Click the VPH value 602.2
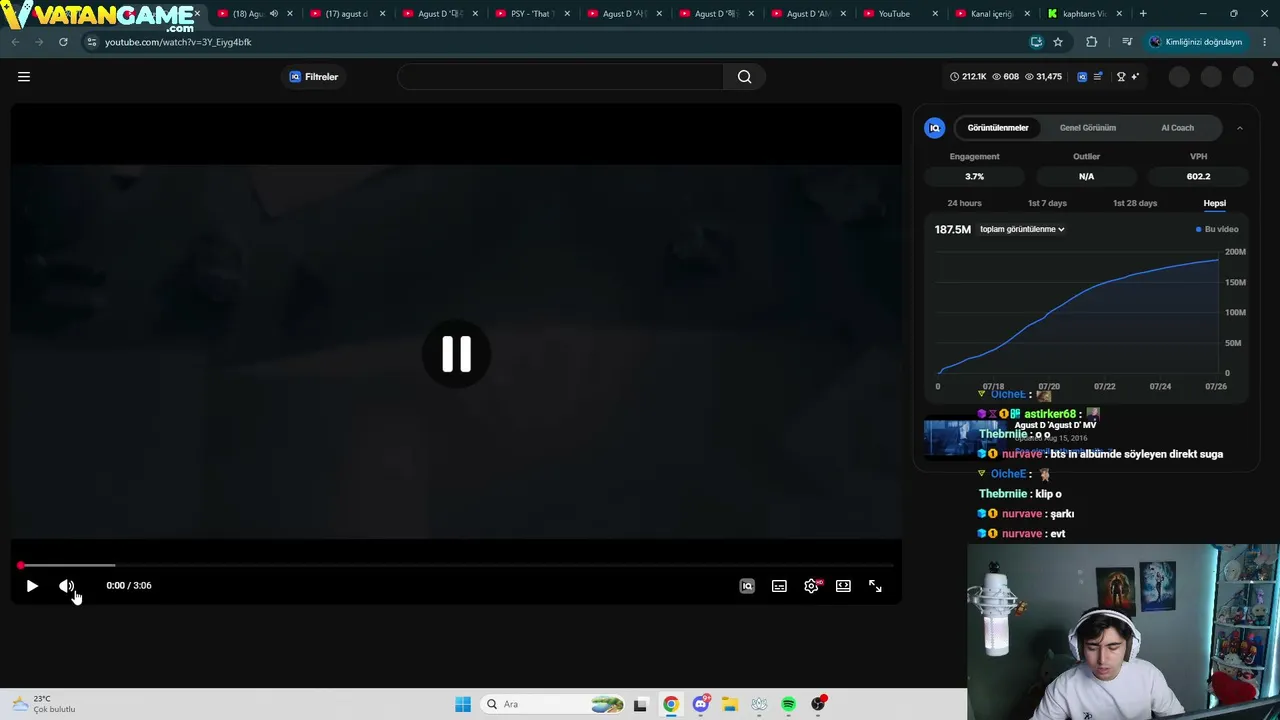Viewport: 1280px width, 720px height. click(1198, 177)
